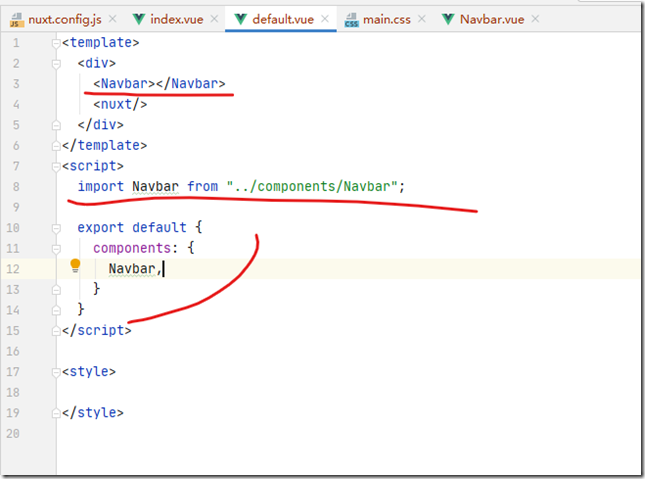
Task: Collapse the <script> block at line 7
Action: click(56, 167)
